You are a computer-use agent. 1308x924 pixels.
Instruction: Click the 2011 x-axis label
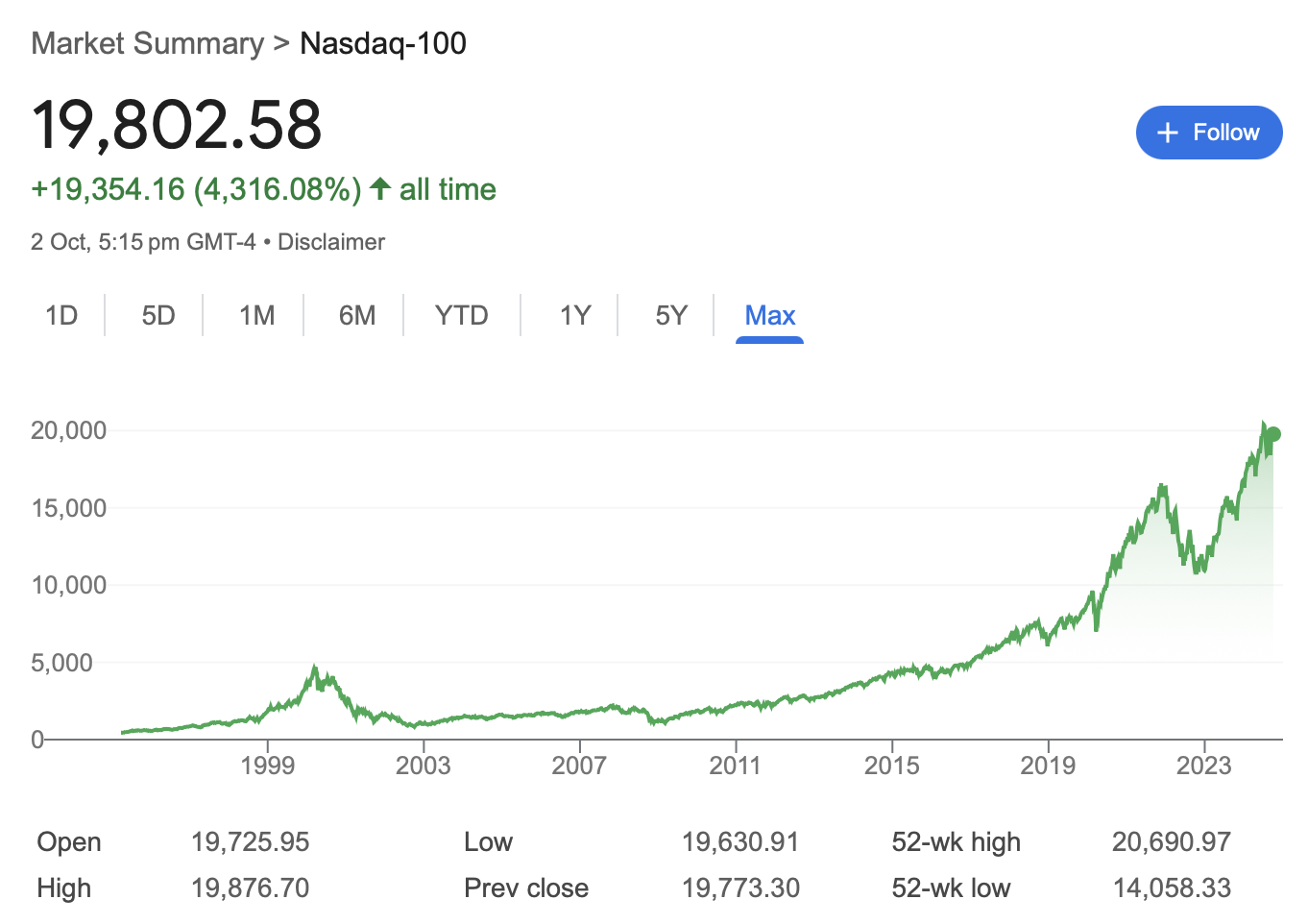735,766
